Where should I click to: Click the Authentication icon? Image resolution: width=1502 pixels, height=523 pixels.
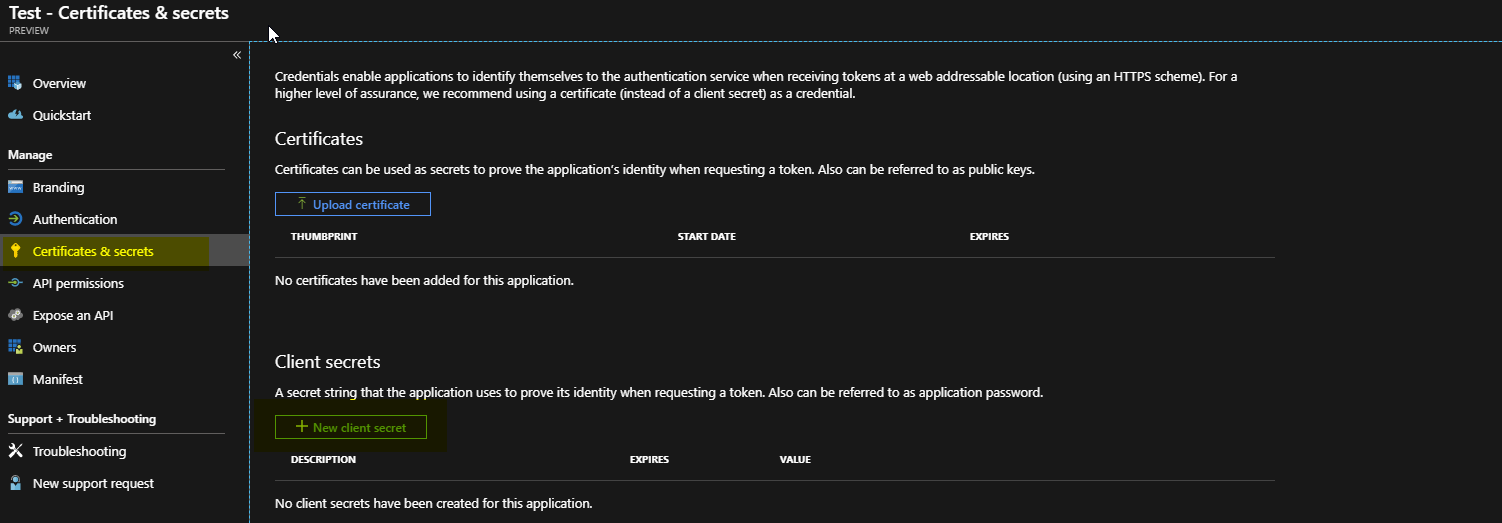[x=15, y=219]
